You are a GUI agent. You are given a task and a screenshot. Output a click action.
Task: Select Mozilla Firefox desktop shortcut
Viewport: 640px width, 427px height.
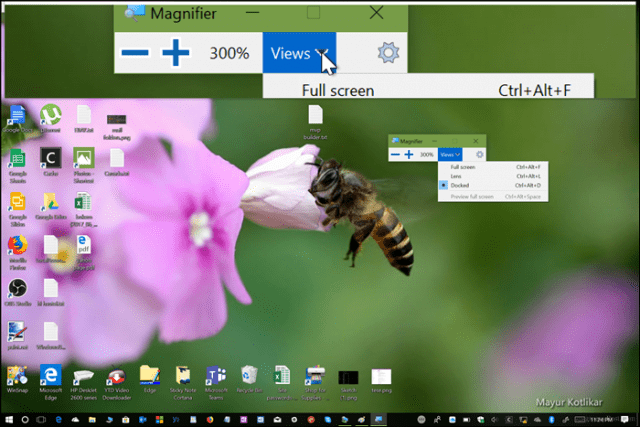coord(18,252)
